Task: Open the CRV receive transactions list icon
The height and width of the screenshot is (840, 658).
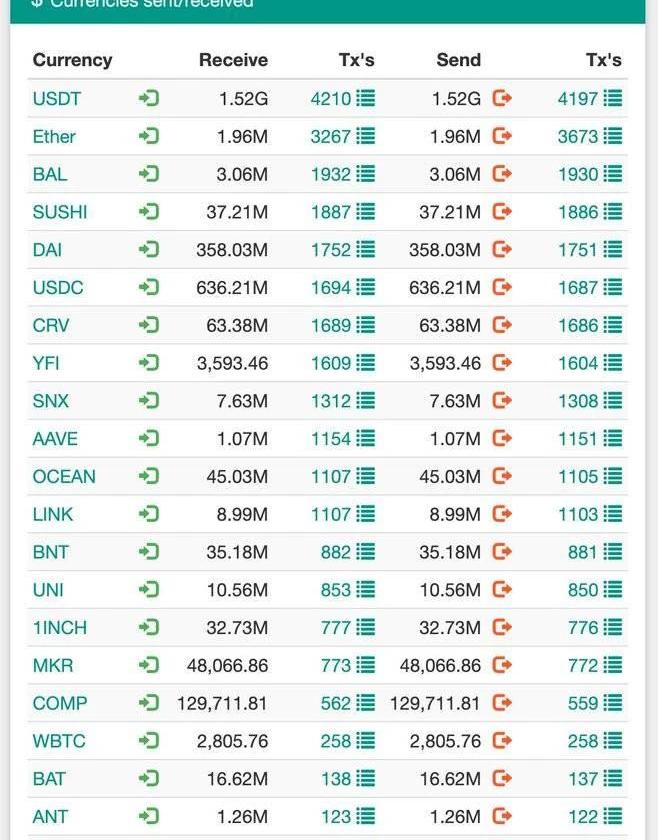Action: 366,325
